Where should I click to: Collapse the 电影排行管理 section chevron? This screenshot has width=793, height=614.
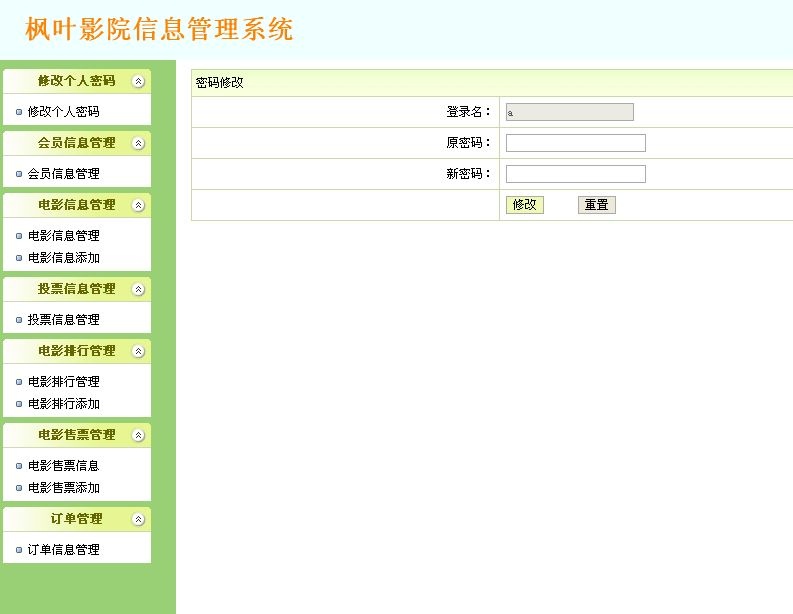click(x=138, y=351)
